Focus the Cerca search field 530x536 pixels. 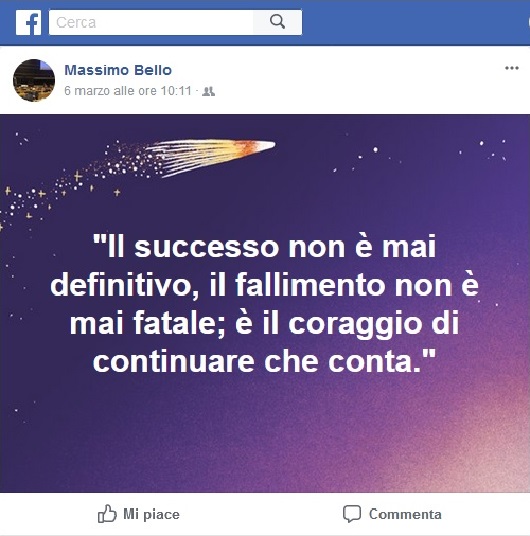point(151,23)
